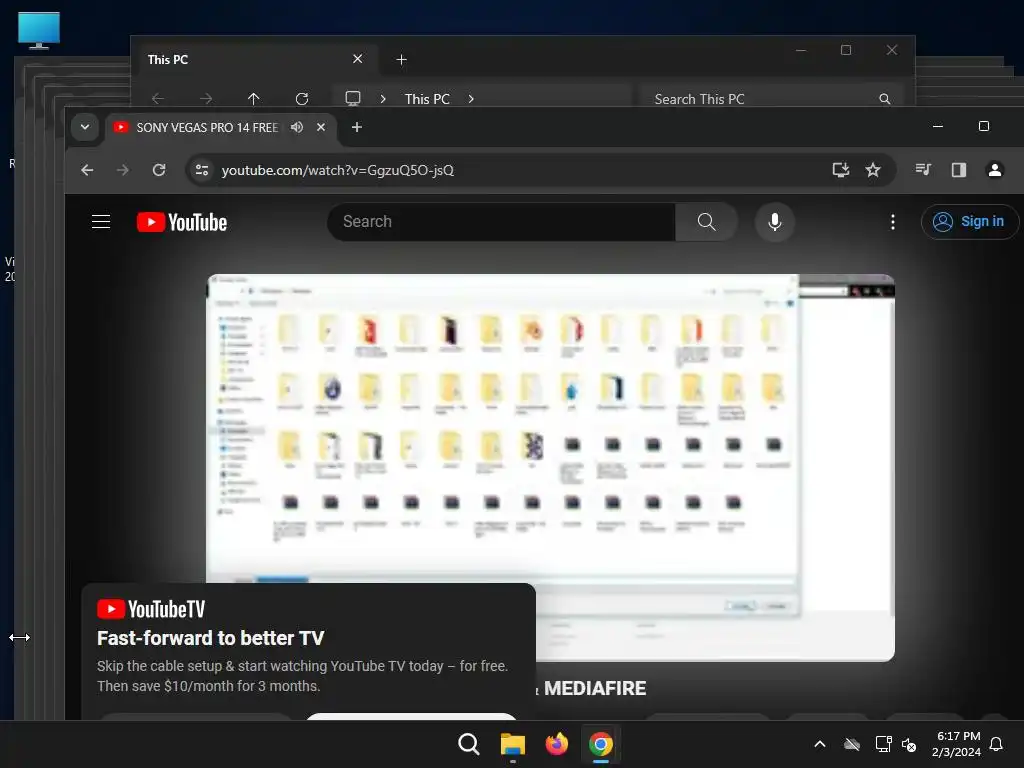Go up one level in File Explorer
The image size is (1024, 768).
point(253,99)
